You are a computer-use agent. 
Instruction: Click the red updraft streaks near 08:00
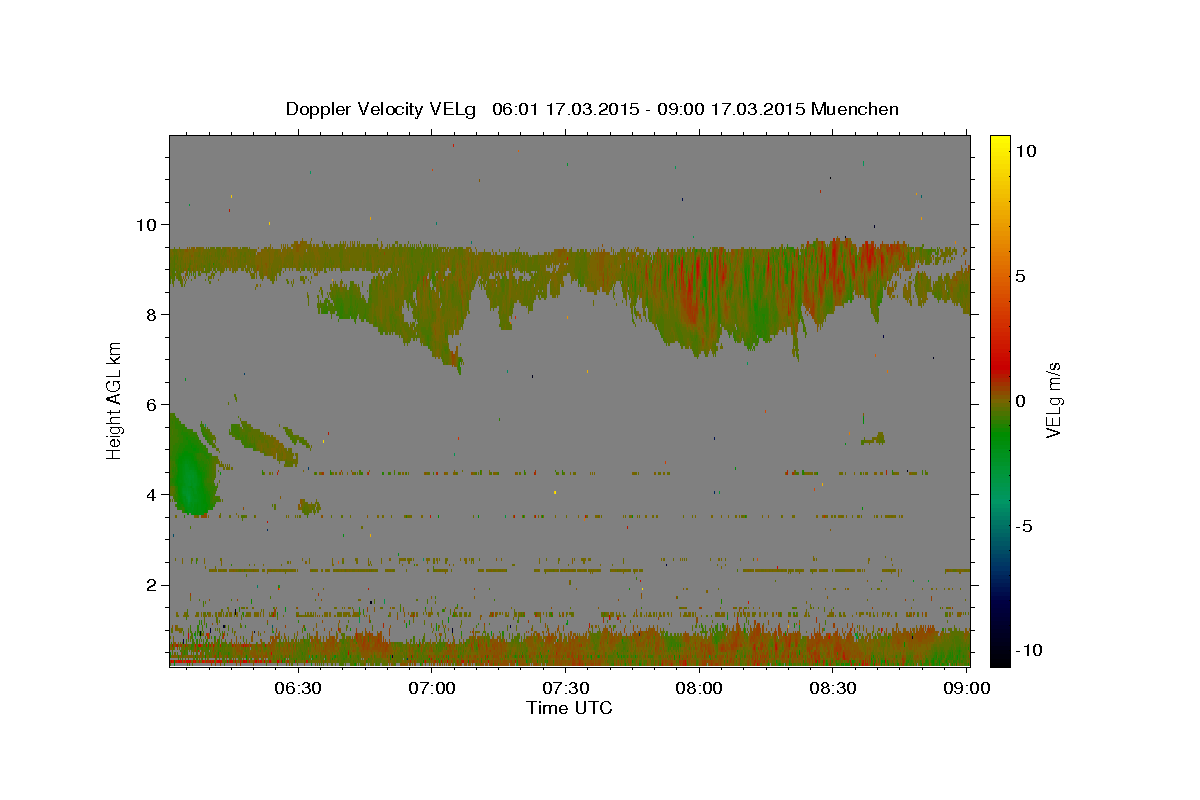[692, 290]
